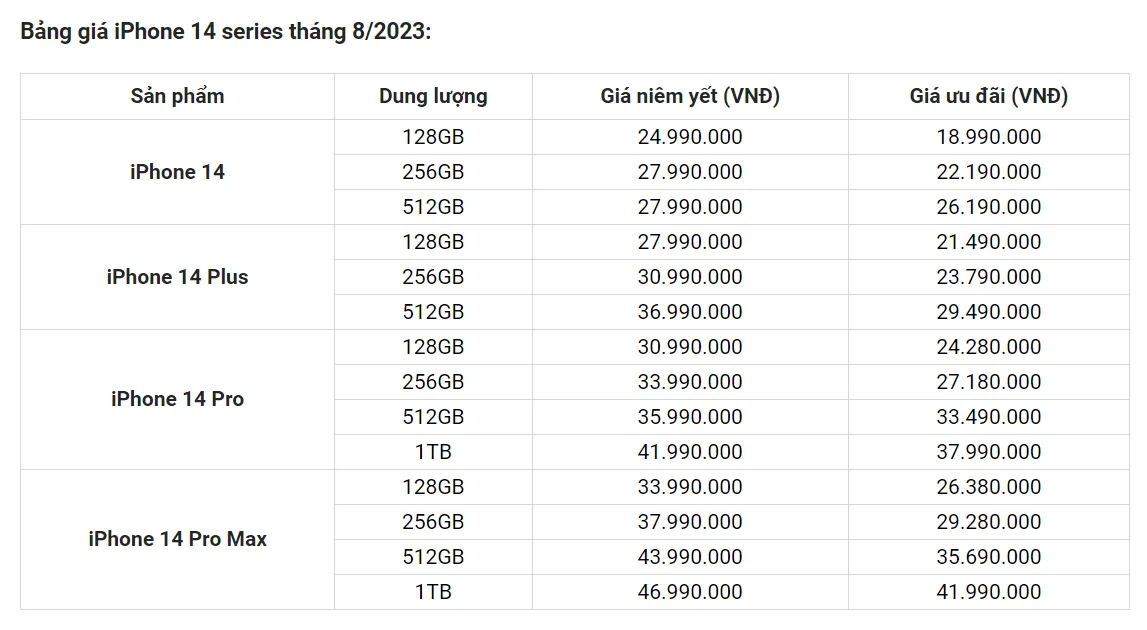Screen dimensions: 1147x630
Task: Click the 35.690.000 discounted price cell
Action: coord(989,557)
